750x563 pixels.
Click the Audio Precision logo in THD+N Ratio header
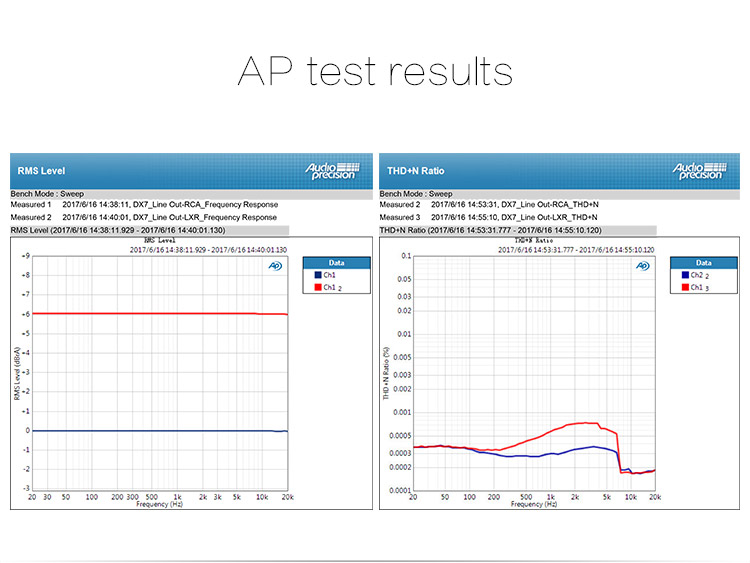(697, 170)
